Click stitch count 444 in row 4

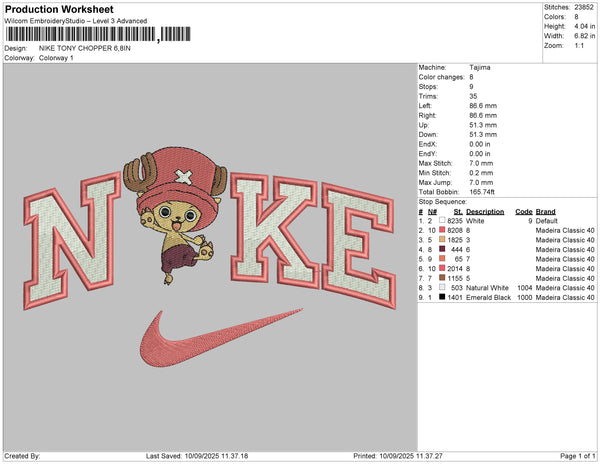[x=457, y=249]
